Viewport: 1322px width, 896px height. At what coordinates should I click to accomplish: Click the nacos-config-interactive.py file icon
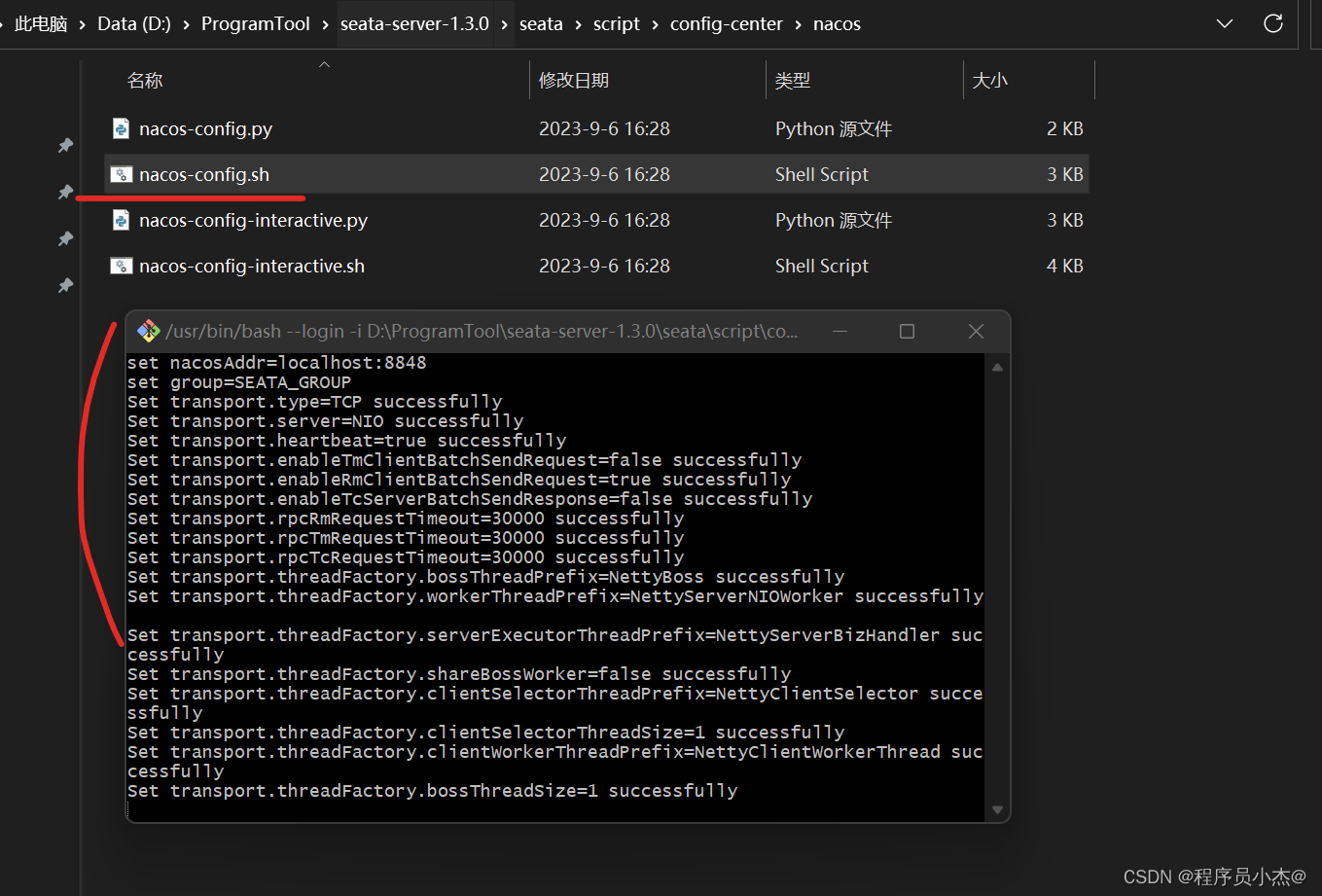point(121,220)
